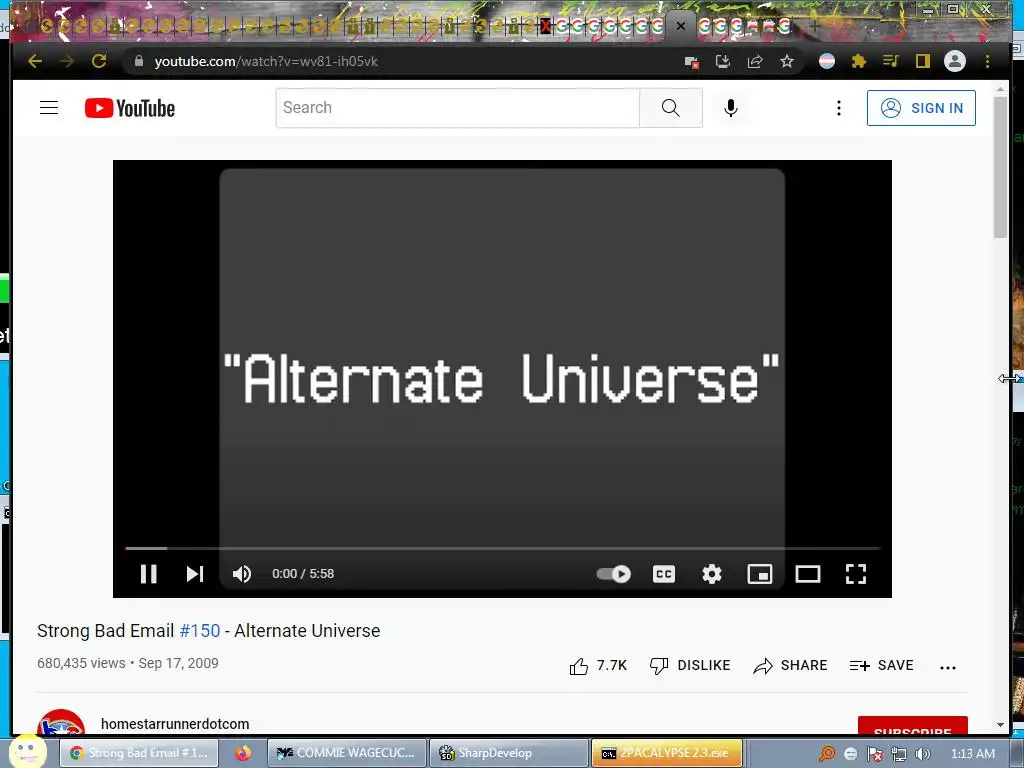
Task: Close the active browser tab
Action: (680, 26)
